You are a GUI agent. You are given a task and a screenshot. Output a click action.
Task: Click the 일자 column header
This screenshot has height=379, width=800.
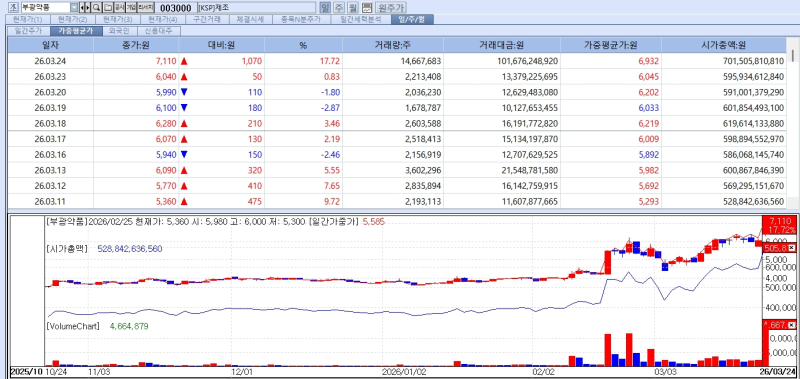[x=51, y=45]
